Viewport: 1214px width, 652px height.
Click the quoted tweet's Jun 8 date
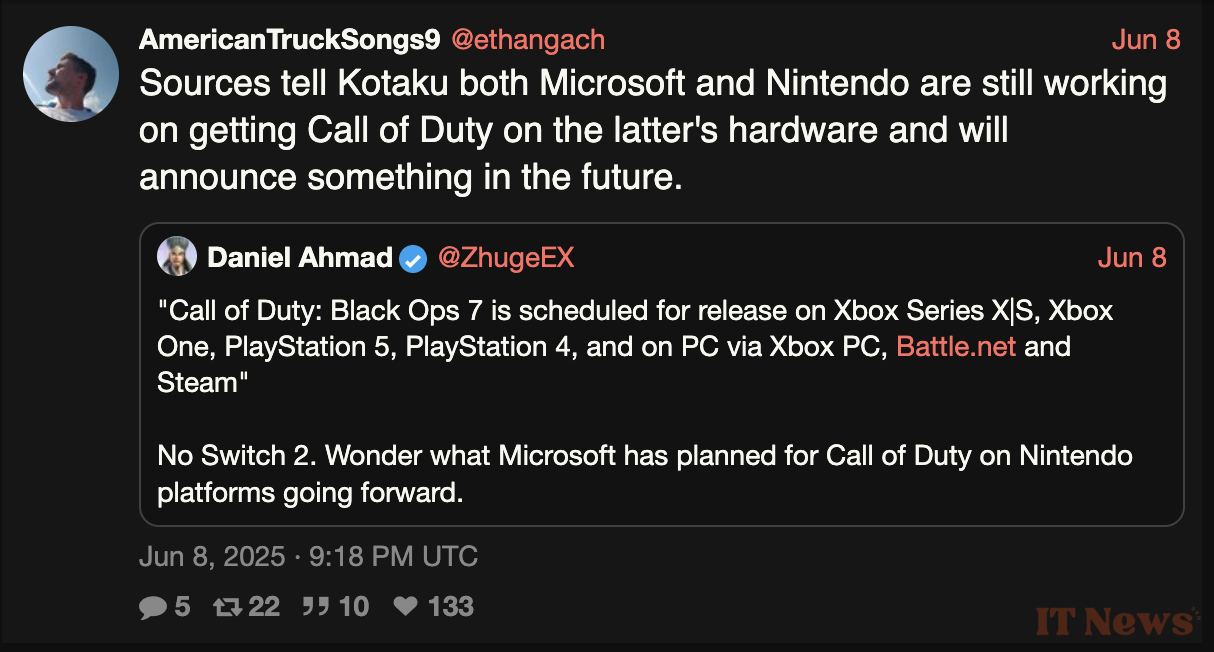[1132, 258]
